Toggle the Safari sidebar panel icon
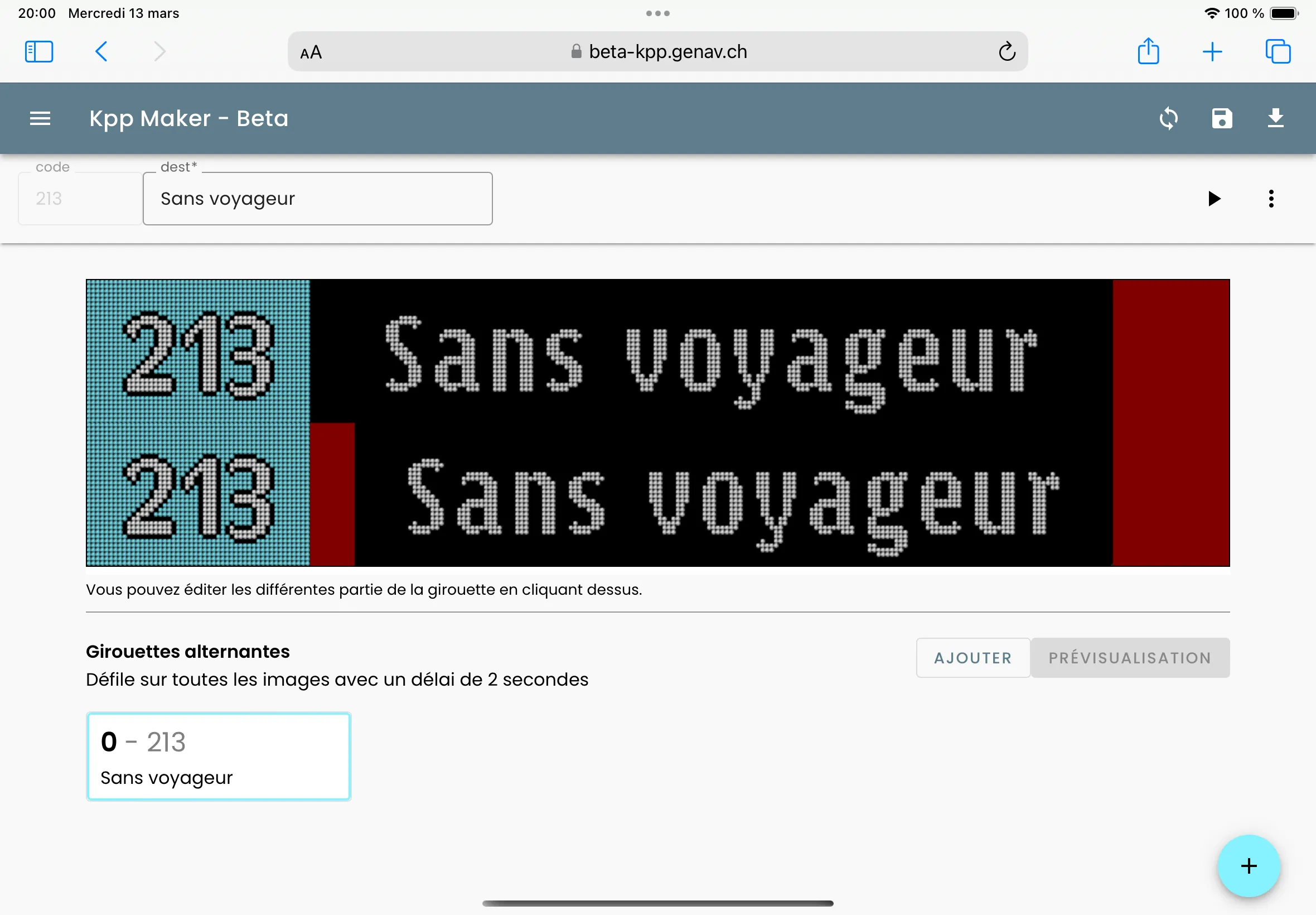The height and width of the screenshot is (915, 1316). click(x=39, y=51)
